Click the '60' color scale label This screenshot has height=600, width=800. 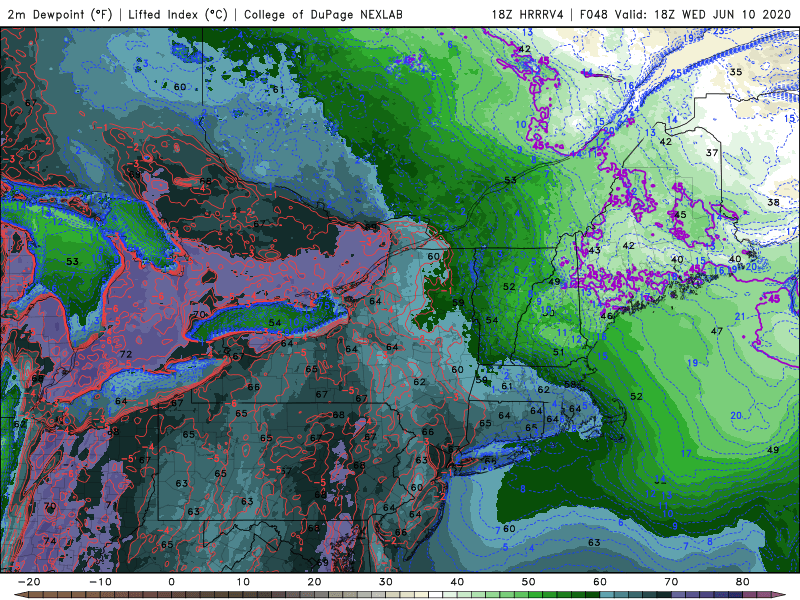(600, 582)
